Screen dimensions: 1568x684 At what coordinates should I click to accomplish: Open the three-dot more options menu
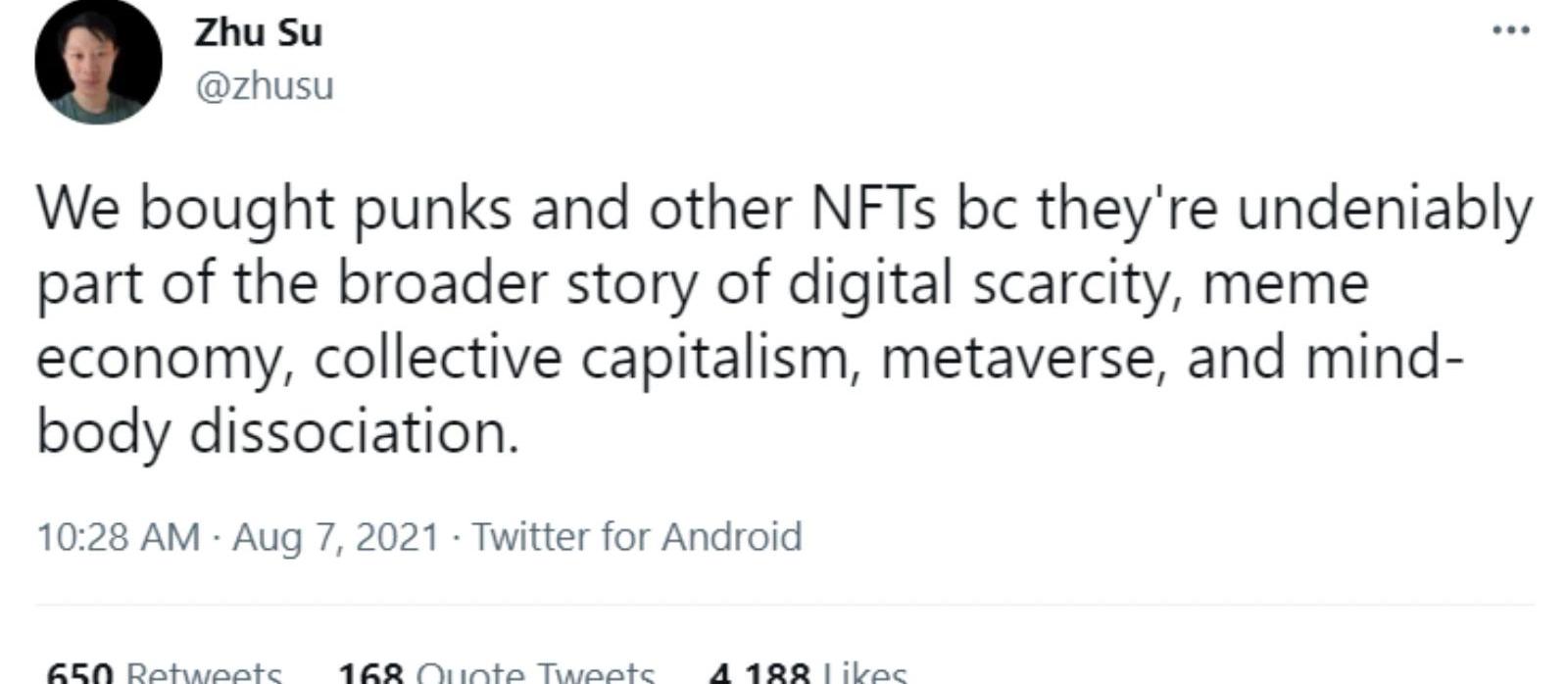click(x=1510, y=30)
